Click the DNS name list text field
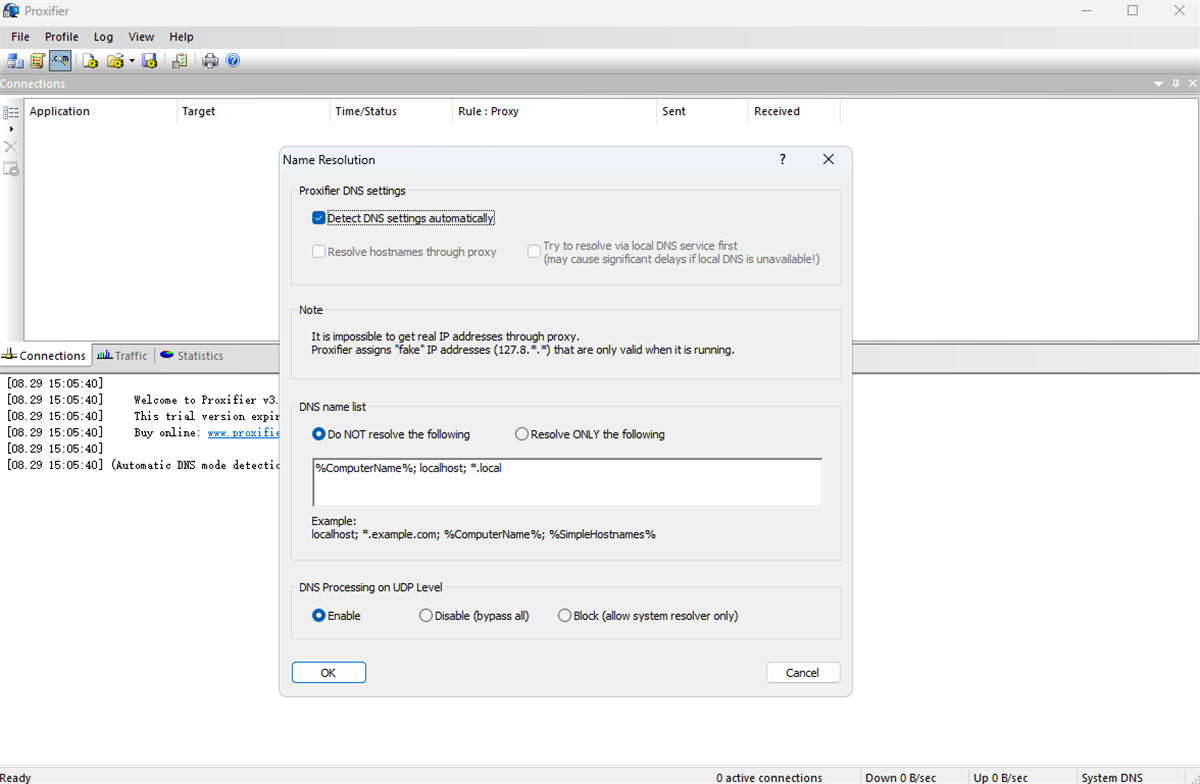This screenshot has height=784, width=1200. pyautogui.click(x=567, y=482)
